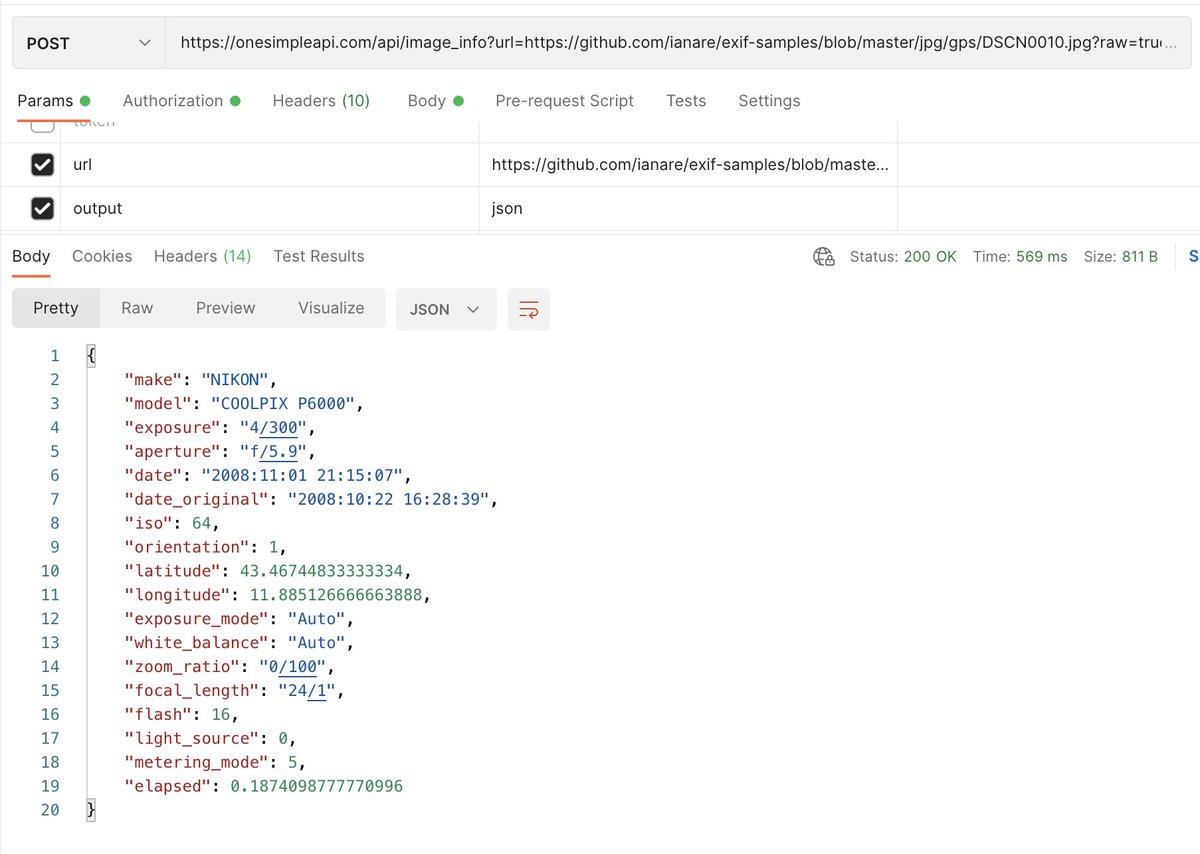The image size is (1200, 854).
Task: Click the "0/100" zoom_ratio value
Action: click(x=293, y=667)
